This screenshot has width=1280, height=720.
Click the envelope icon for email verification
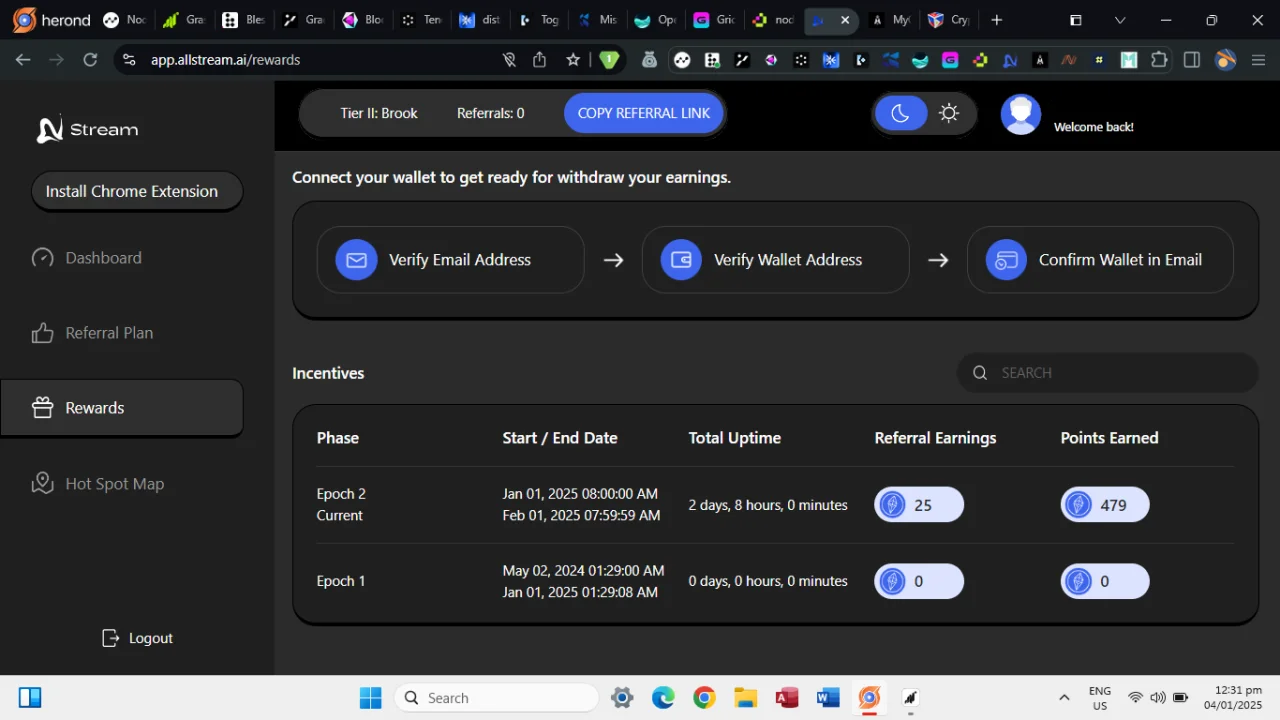coord(356,260)
